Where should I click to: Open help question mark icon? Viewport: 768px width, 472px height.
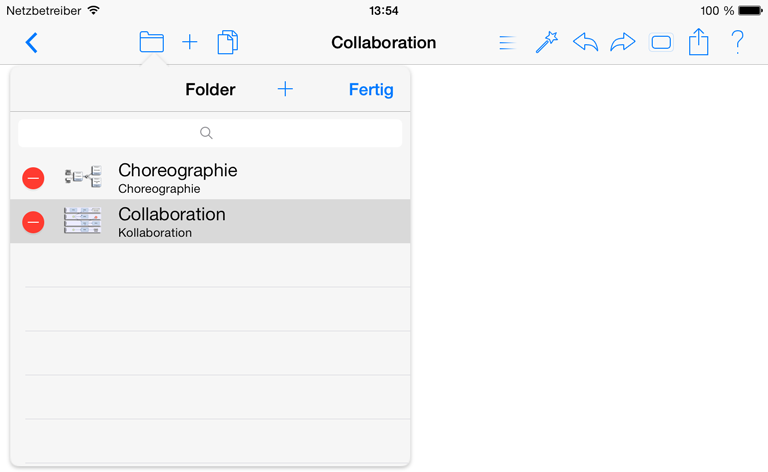tap(737, 42)
